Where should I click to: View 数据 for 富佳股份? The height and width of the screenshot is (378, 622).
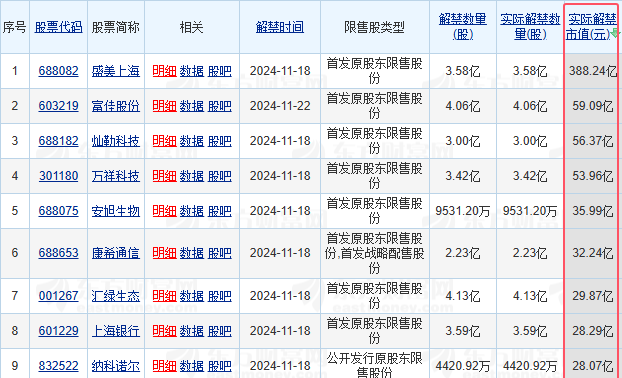(192, 106)
